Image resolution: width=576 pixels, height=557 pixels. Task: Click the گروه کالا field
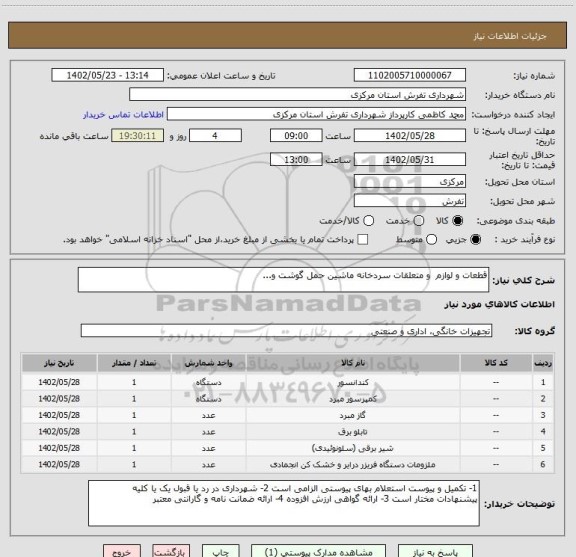pyautogui.click(x=286, y=331)
